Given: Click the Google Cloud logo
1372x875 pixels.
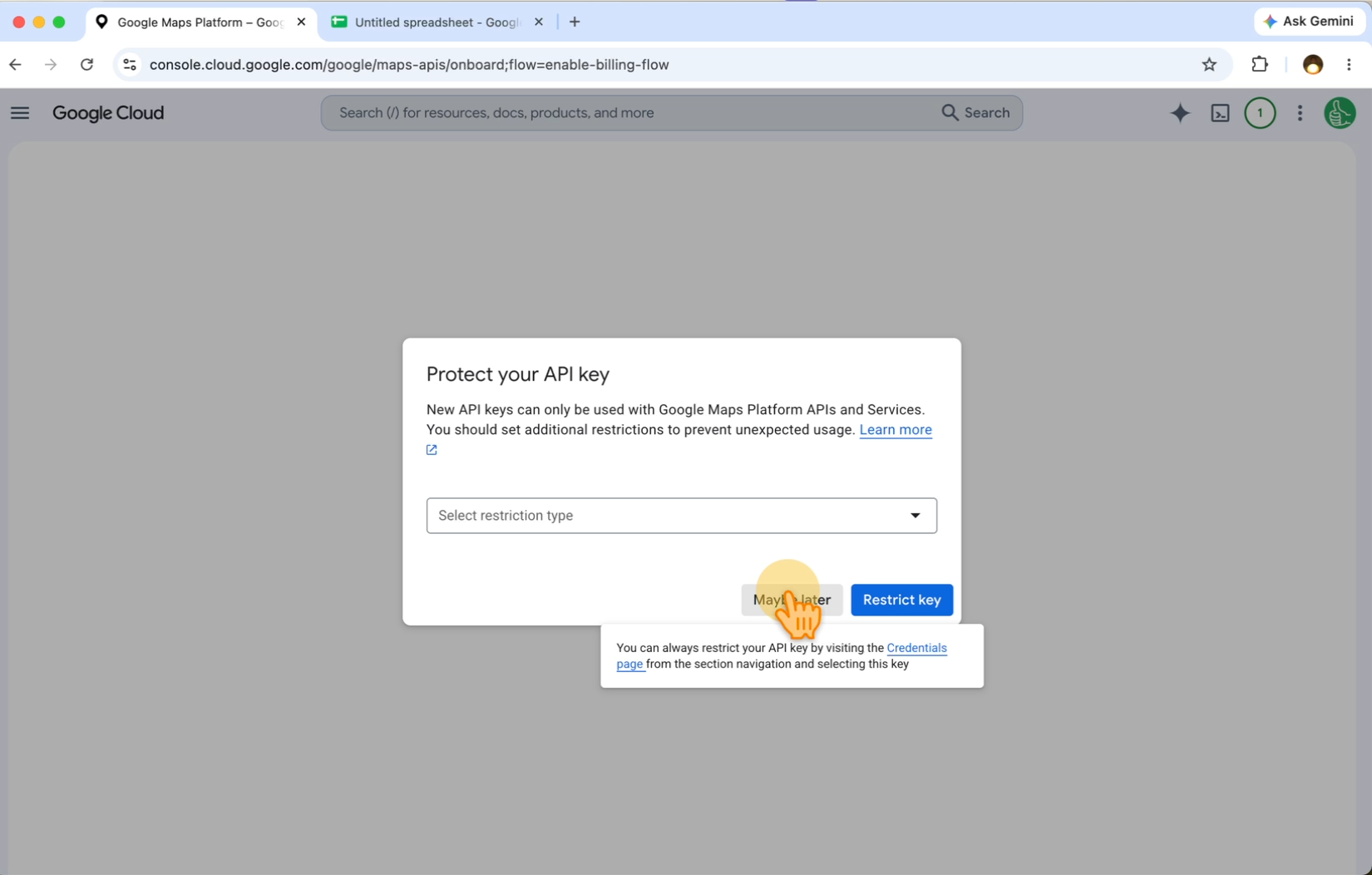Looking at the screenshot, I should click(108, 112).
